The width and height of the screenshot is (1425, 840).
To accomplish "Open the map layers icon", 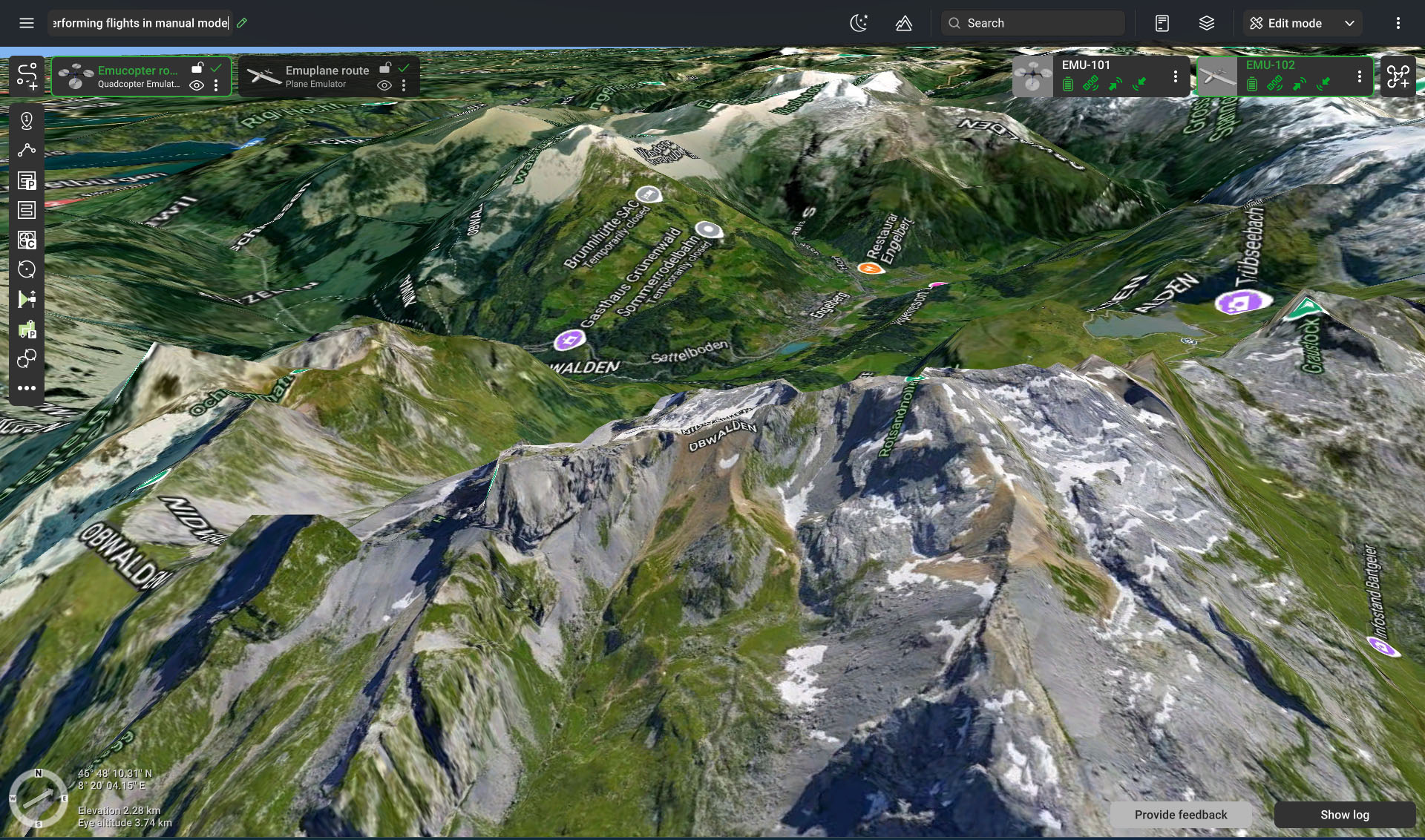I will (1207, 23).
